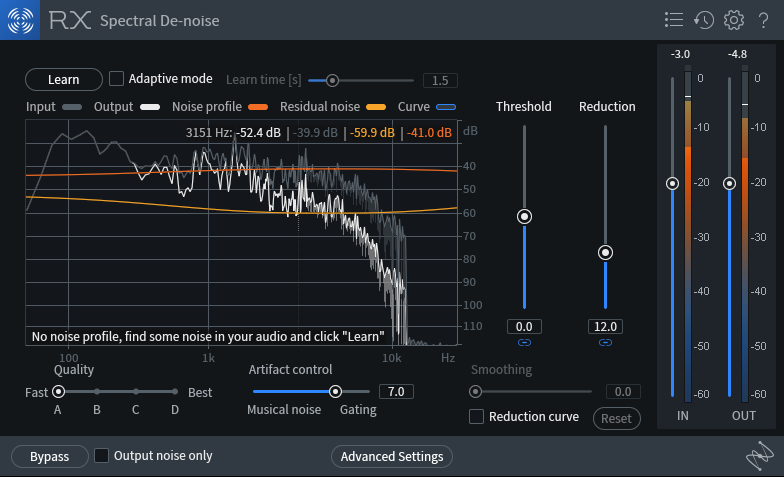Open Advanced Settings
This screenshot has height=477, width=784.
(x=392, y=456)
